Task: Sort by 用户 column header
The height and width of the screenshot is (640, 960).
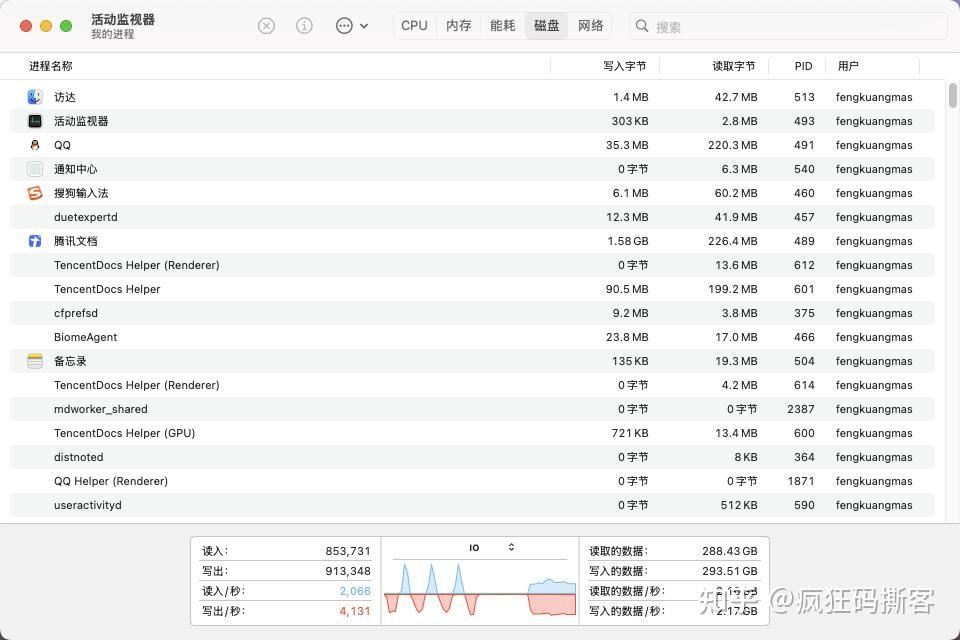Action: click(848, 66)
